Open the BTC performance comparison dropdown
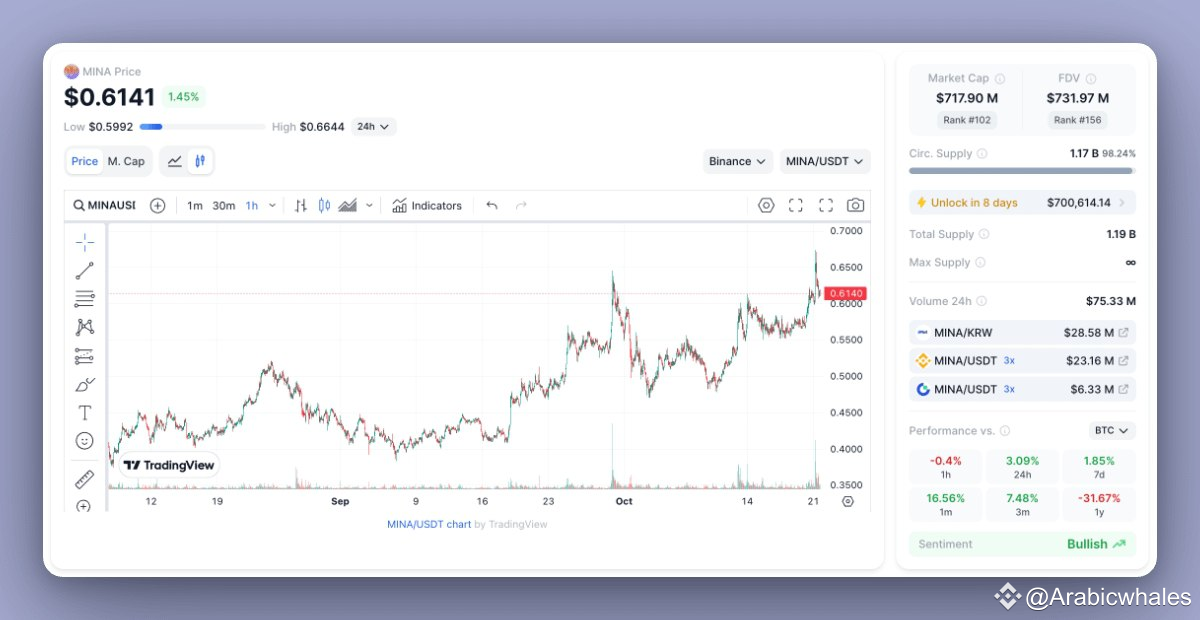Screen dimensions: 1200x620 coord(1111,431)
